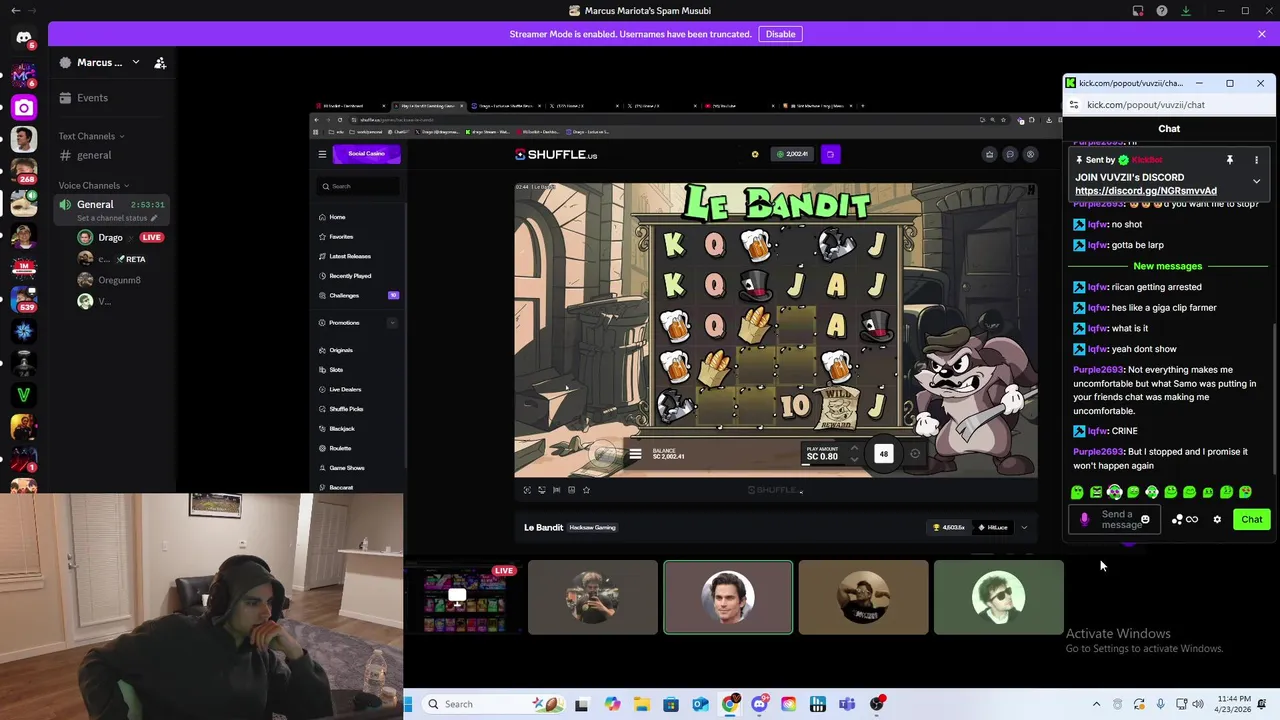Screen dimensions: 1280x720
Task: Open Slots in Shuffle sidebar
Action: [336, 370]
